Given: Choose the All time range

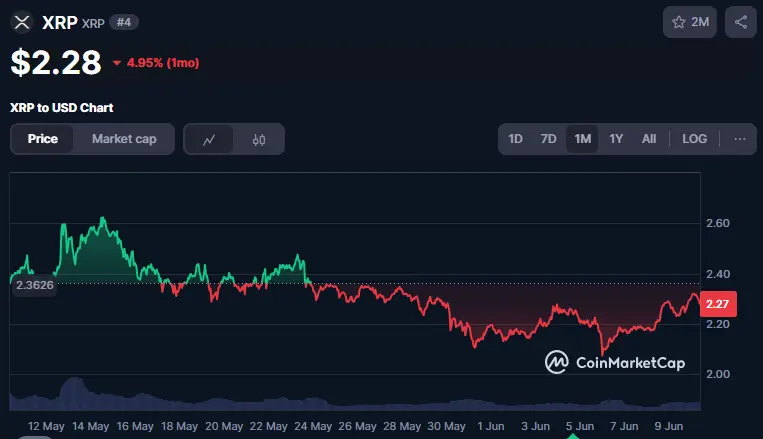Looking at the screenshot, I should point(649,139).
